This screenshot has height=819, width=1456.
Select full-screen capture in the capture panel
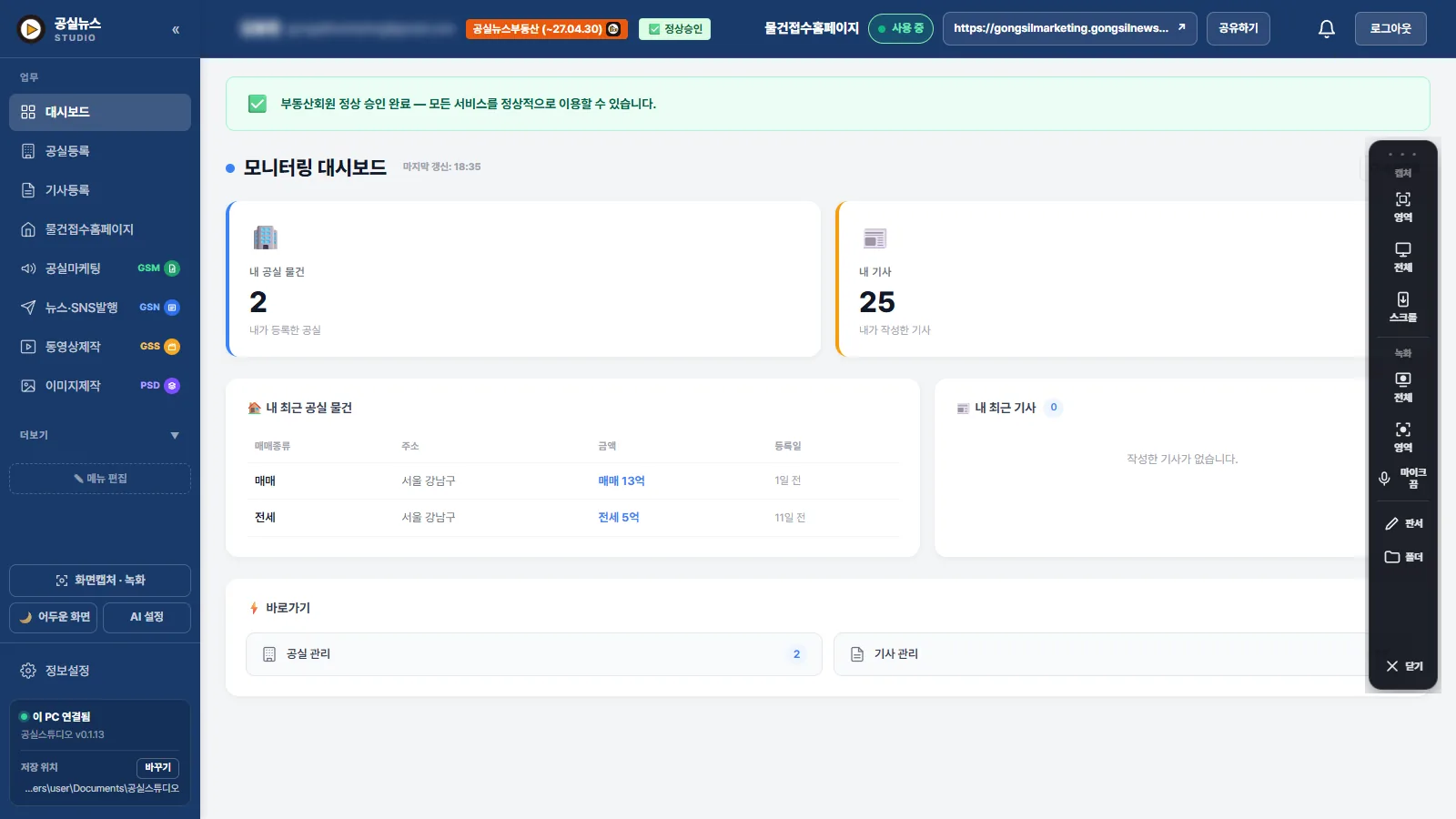pyautogui.click(x=1403, y=257)
